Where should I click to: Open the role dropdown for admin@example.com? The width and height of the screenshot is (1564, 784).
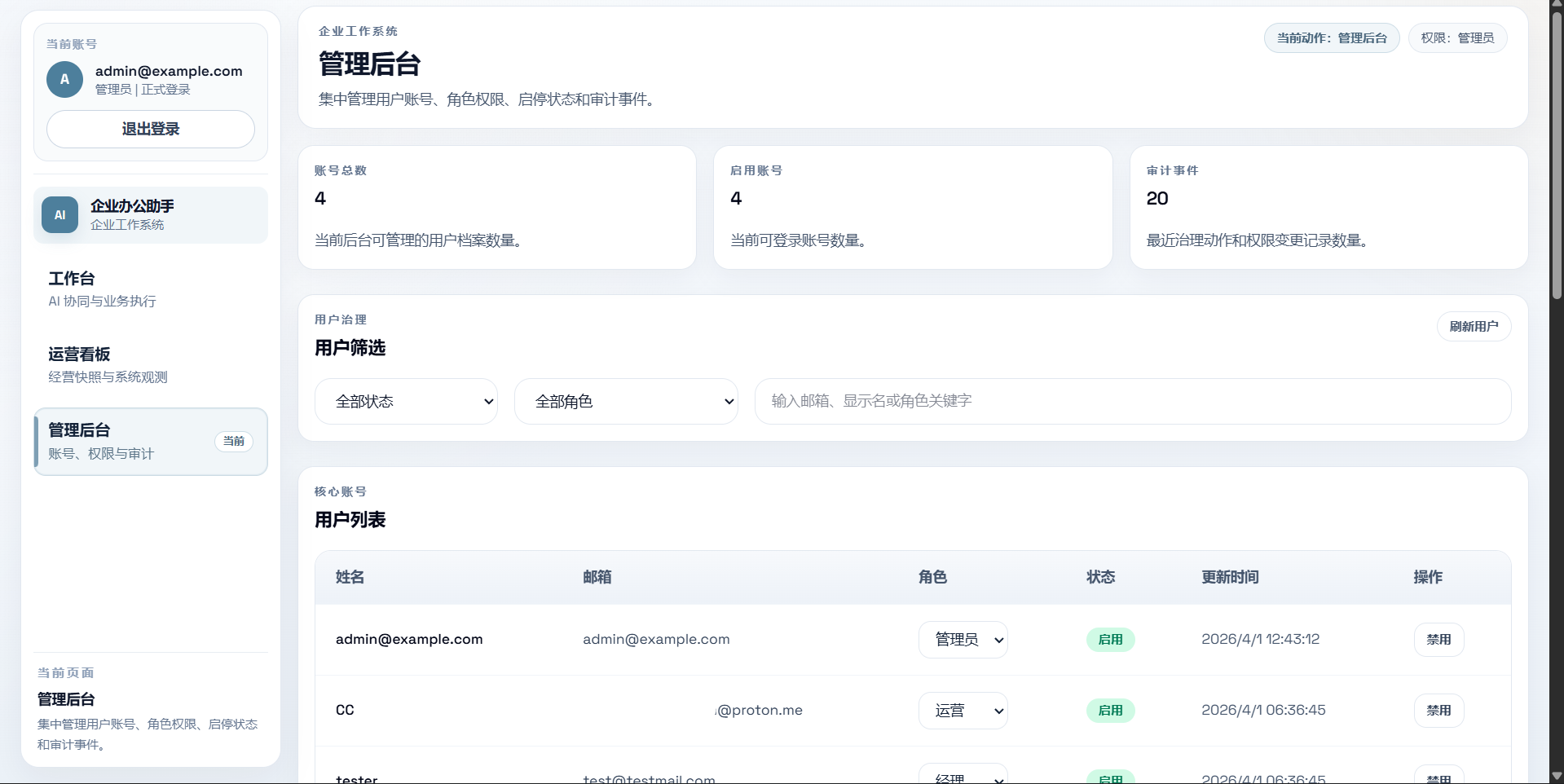963,640
